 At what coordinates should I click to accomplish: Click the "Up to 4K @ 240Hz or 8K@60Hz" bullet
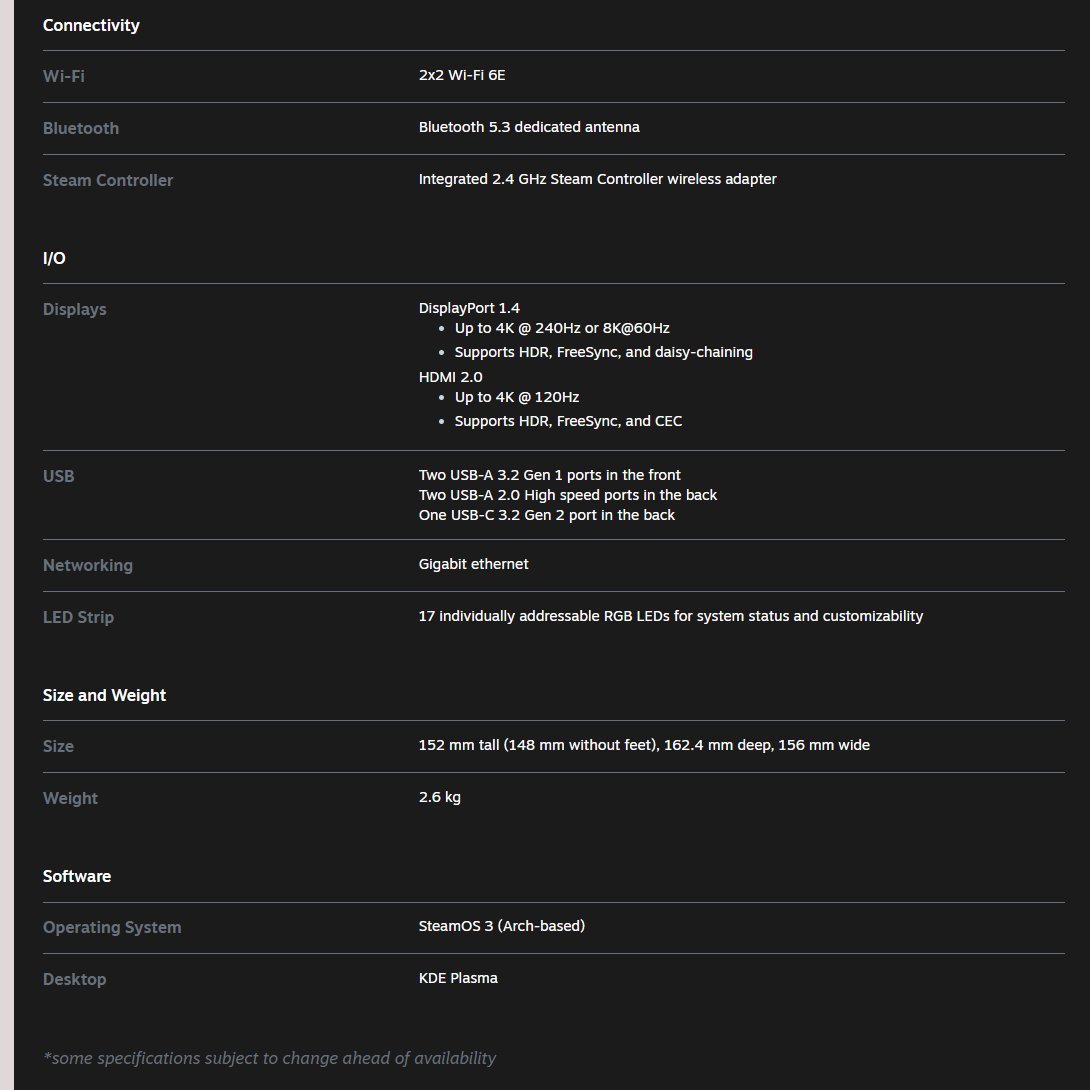pos(562,328)
